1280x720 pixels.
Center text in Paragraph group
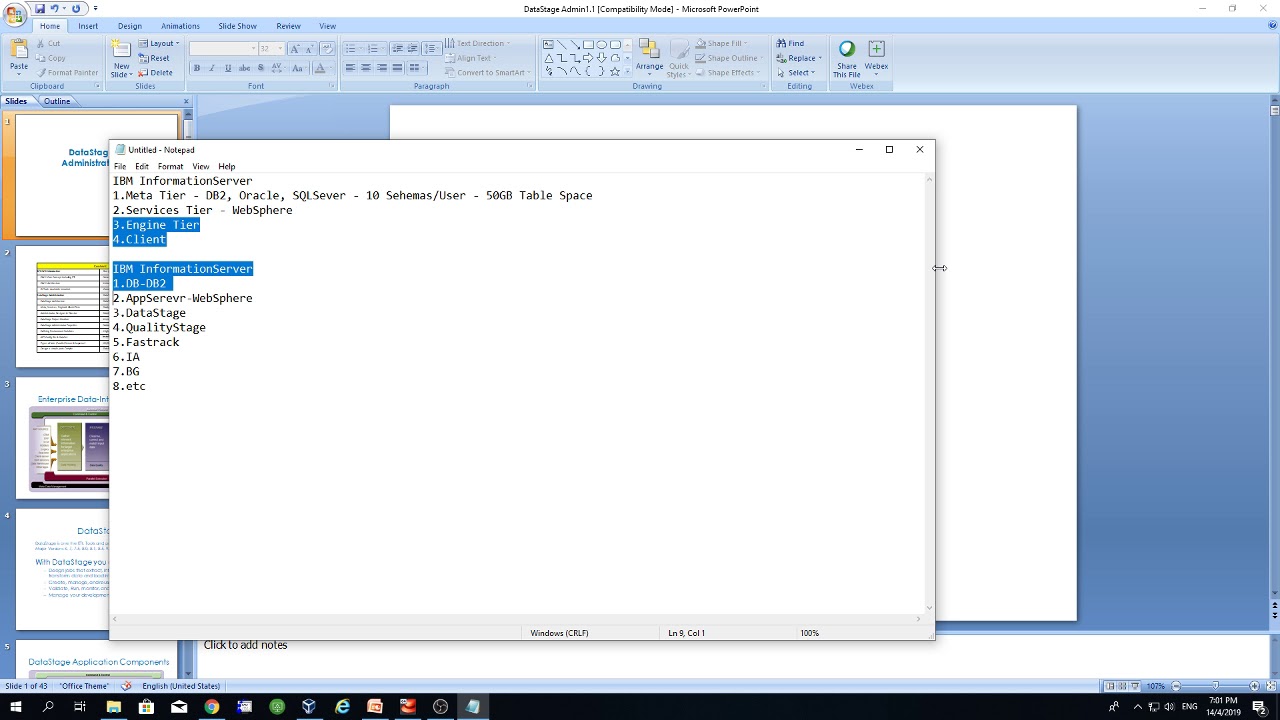tap(366, 68)
